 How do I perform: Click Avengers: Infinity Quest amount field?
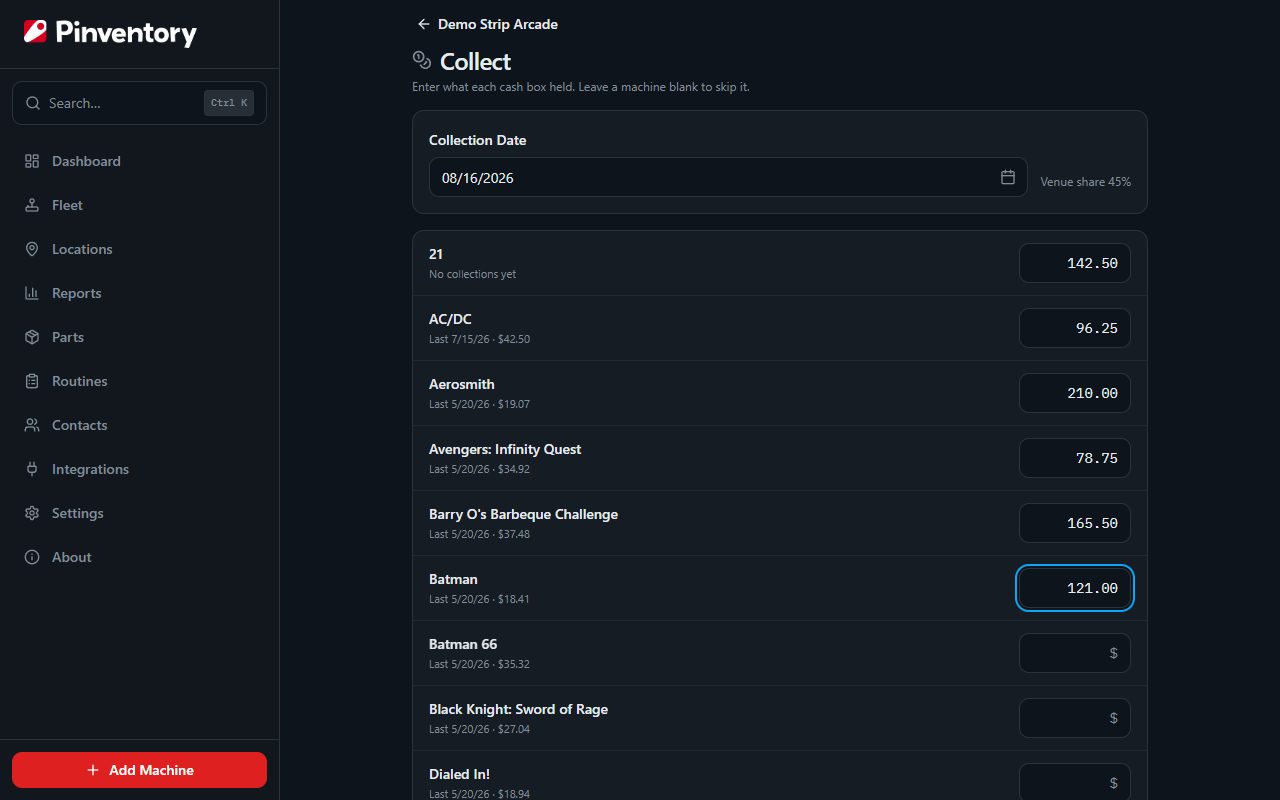coord(1075,458)
